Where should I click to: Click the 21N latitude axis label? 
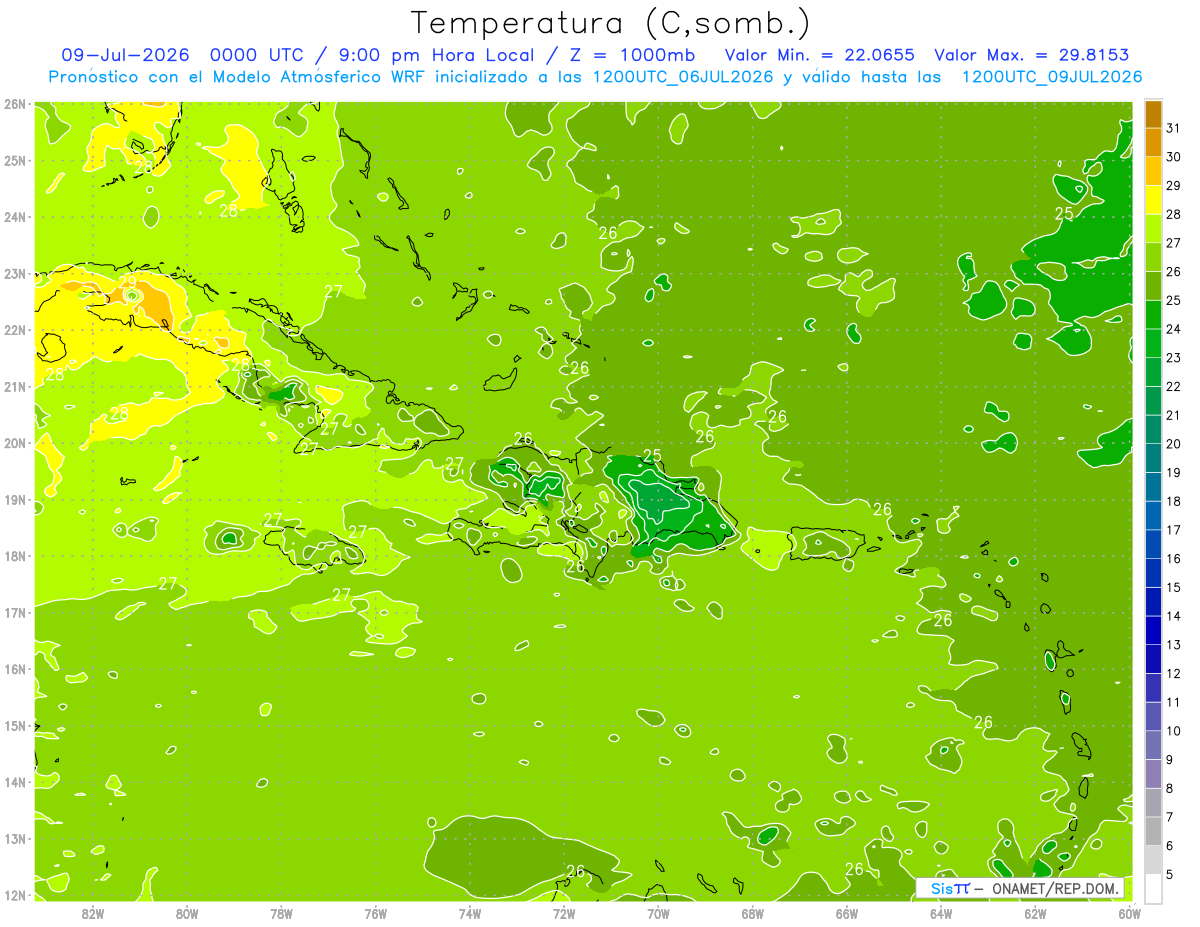[14, 387]
